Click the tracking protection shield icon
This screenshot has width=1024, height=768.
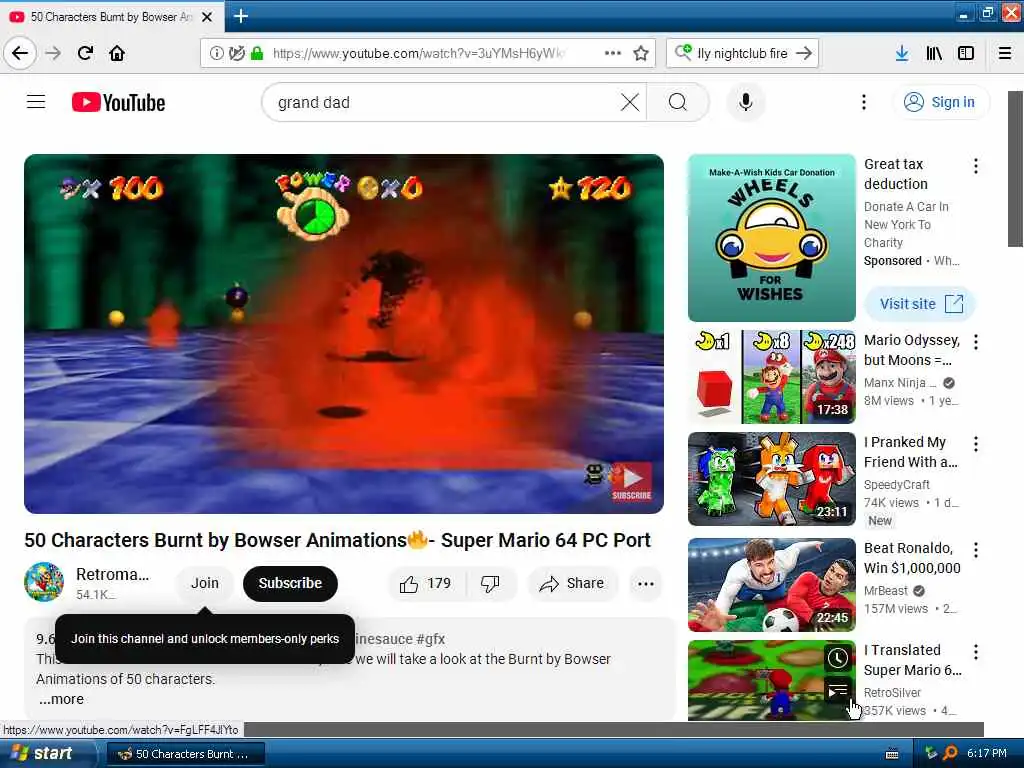click(x=236, y=53)
